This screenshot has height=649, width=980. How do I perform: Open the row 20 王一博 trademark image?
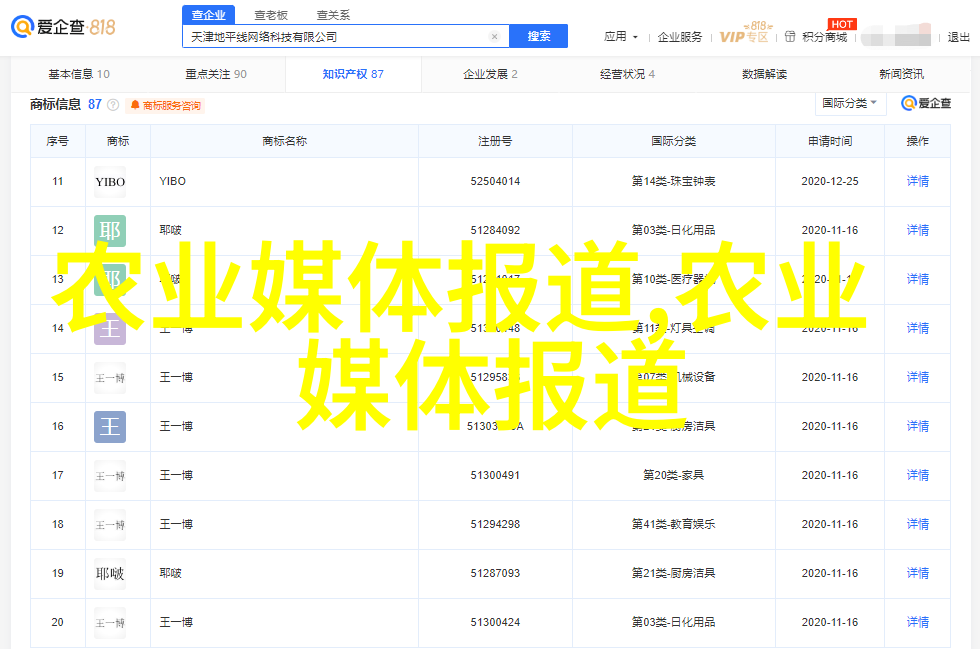tap(110, 623)
